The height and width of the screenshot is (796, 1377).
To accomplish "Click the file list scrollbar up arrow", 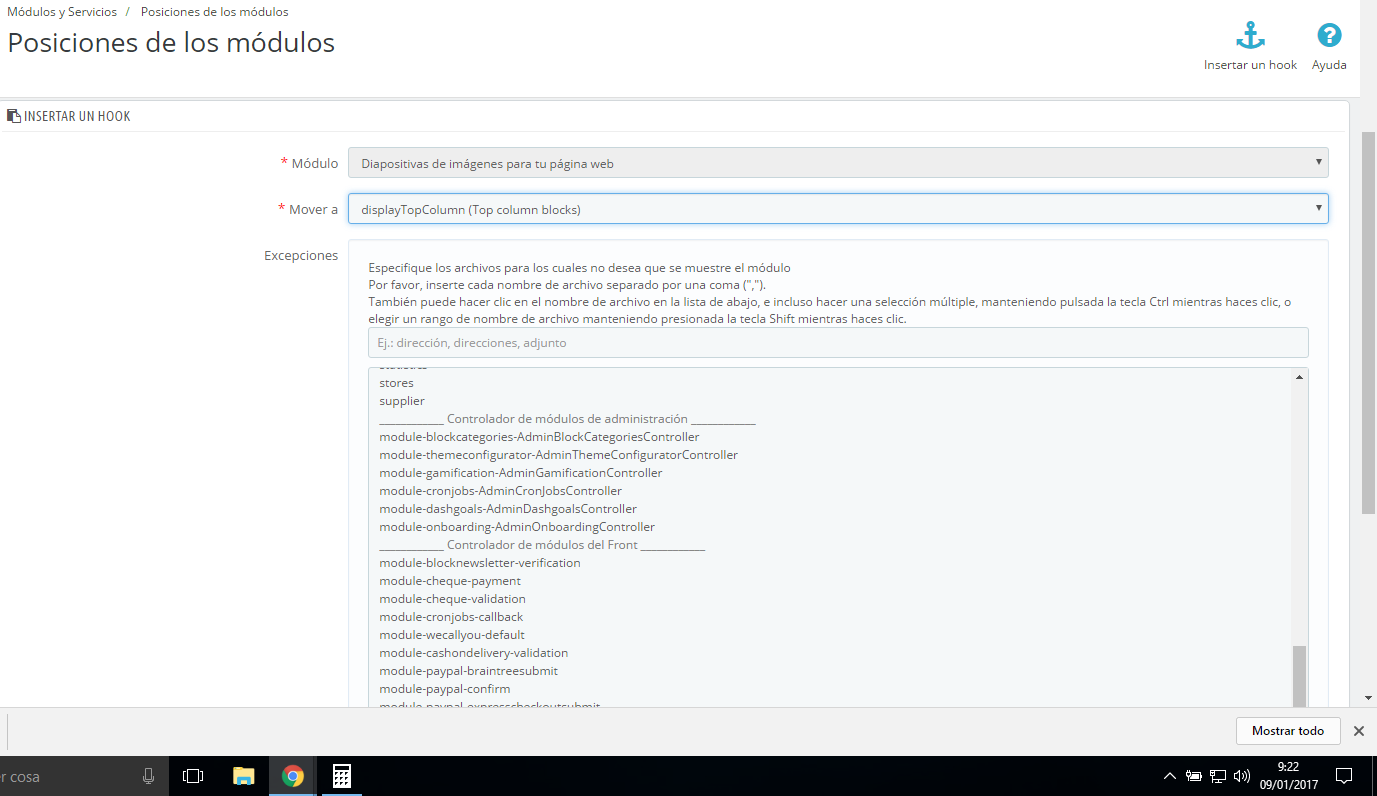I will pos(1299,377).
